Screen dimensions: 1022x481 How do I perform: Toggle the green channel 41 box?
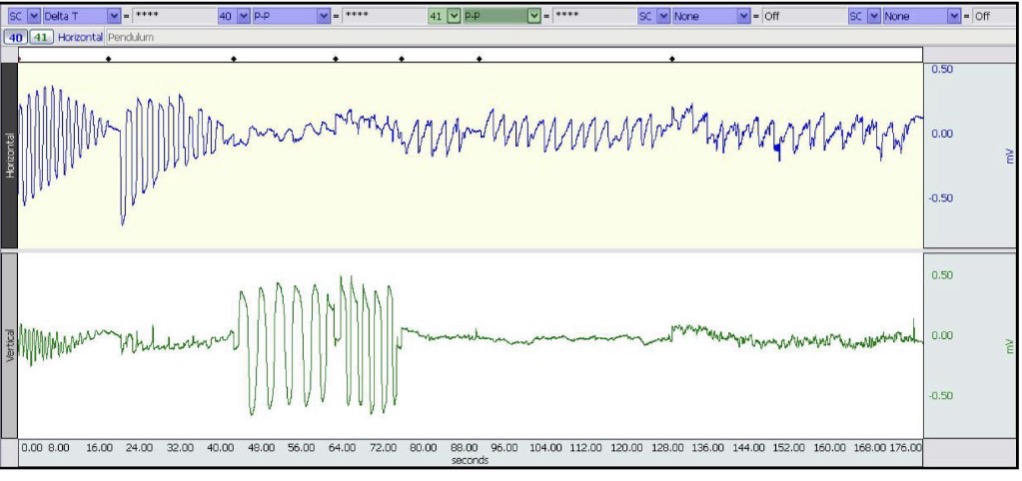[41, 37]
